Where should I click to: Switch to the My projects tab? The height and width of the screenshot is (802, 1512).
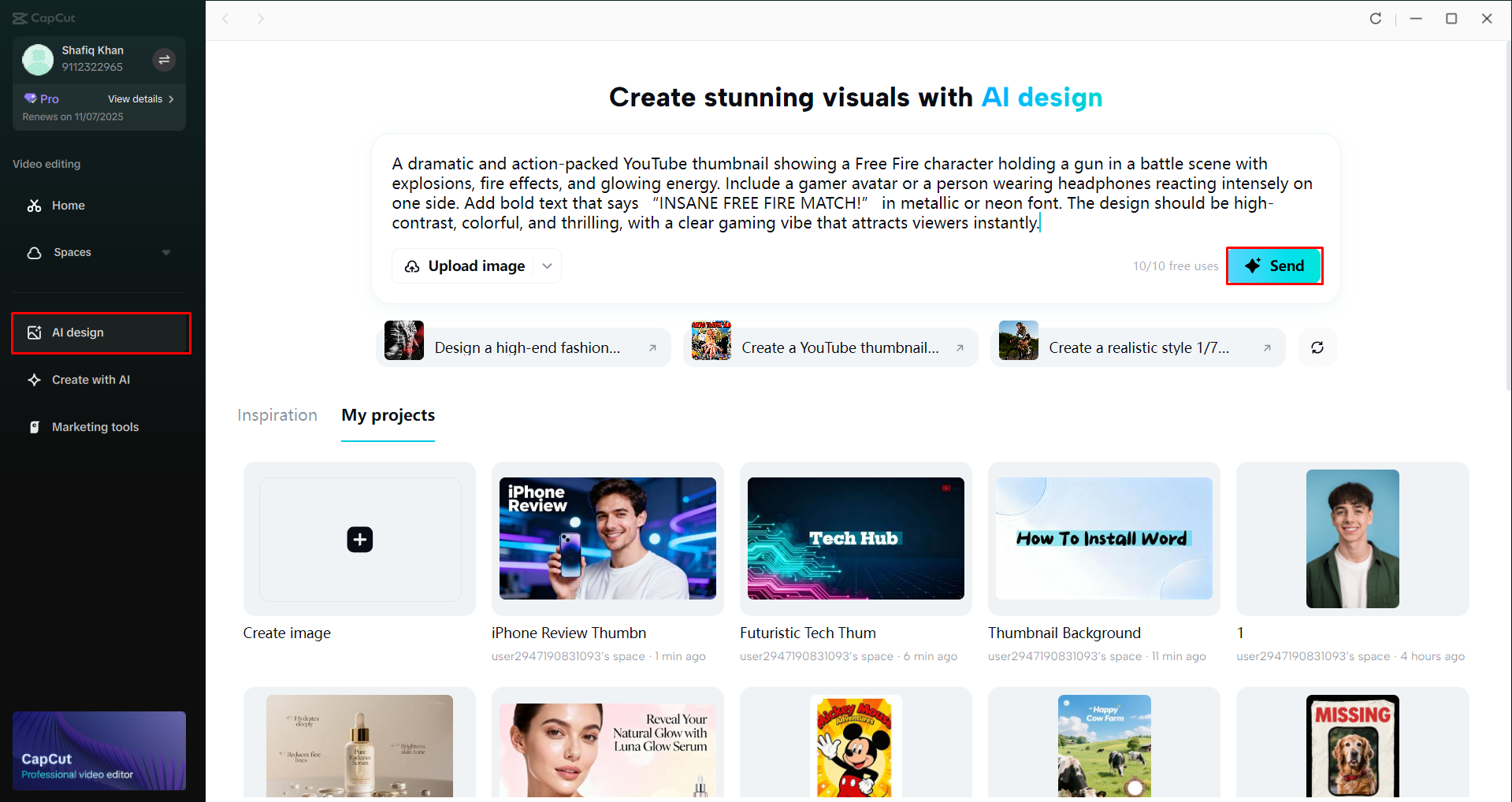click(x=388, y=415)
